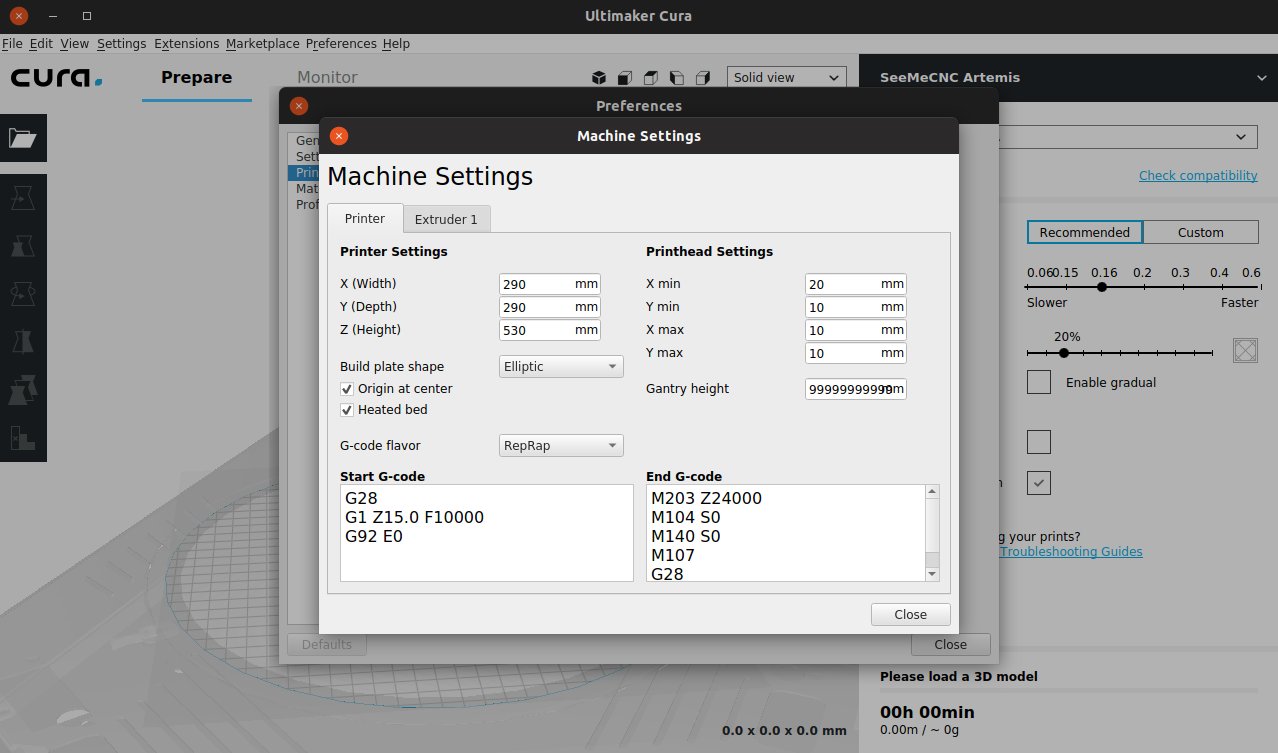
Task: Select the Printer tab in Machine Settings
Action: [365, 218]
